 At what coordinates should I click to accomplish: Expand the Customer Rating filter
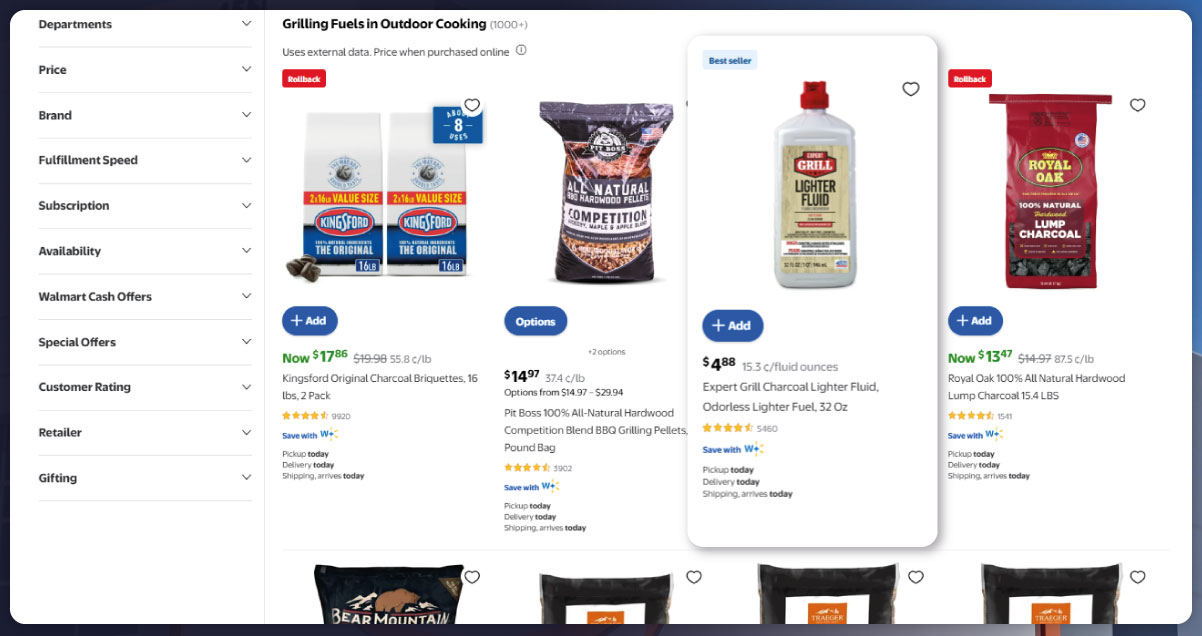pos(145,387)
